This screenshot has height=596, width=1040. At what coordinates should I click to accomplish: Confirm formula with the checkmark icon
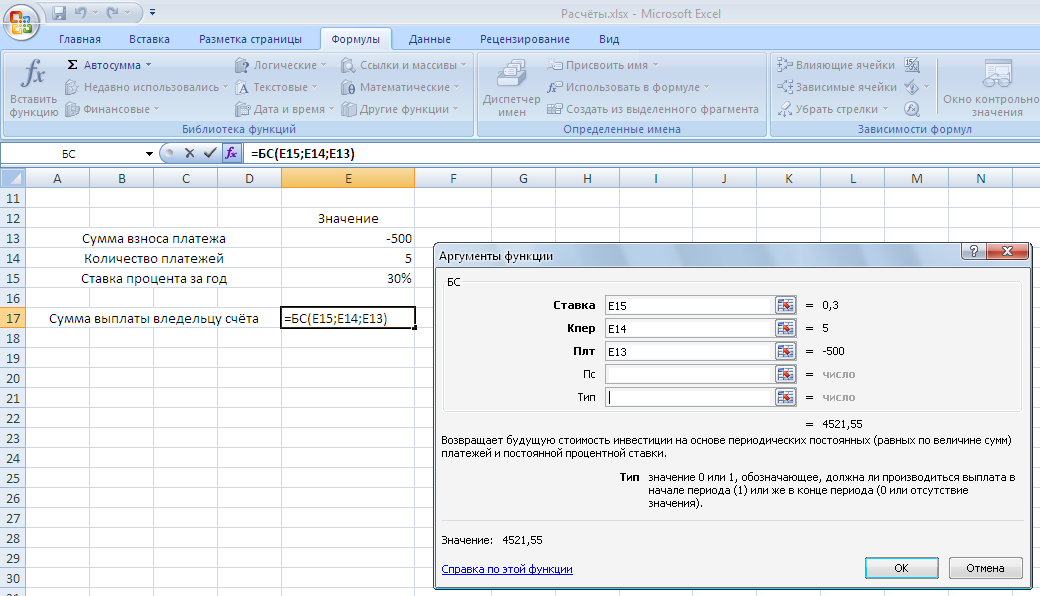point(209,153)
